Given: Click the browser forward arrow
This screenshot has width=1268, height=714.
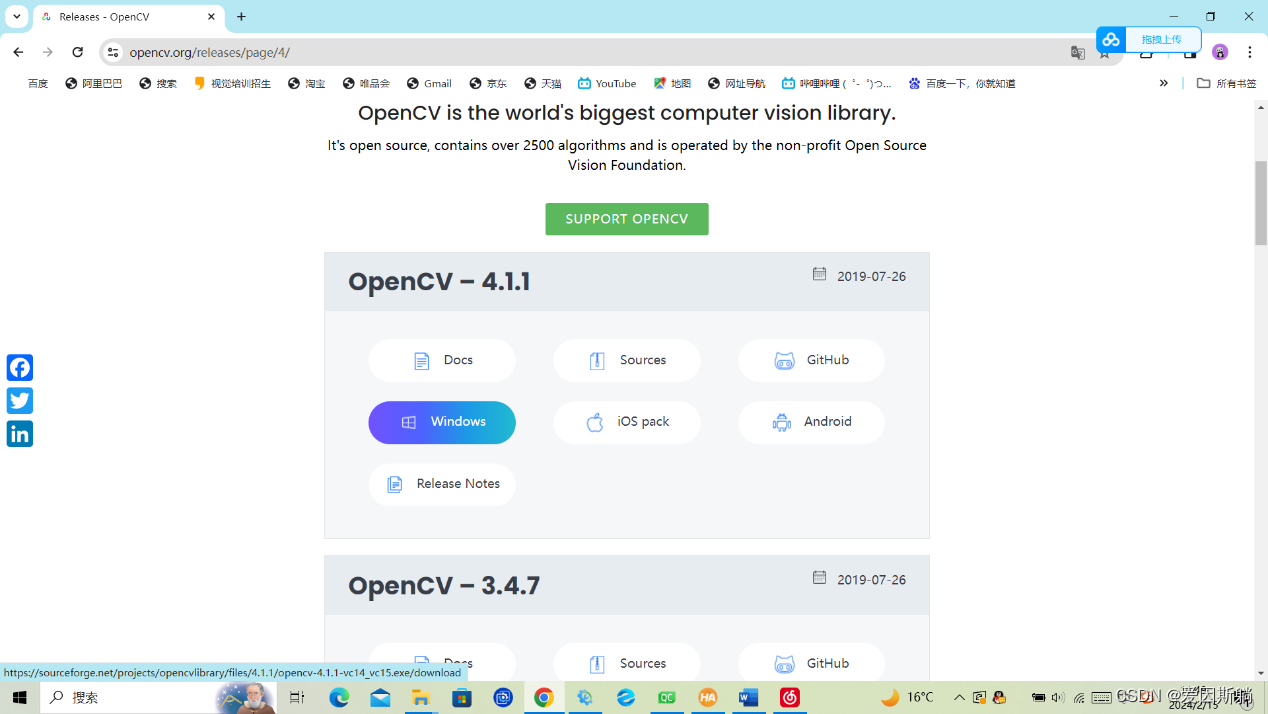Looking at the screenshot, I should click(48, 52).
